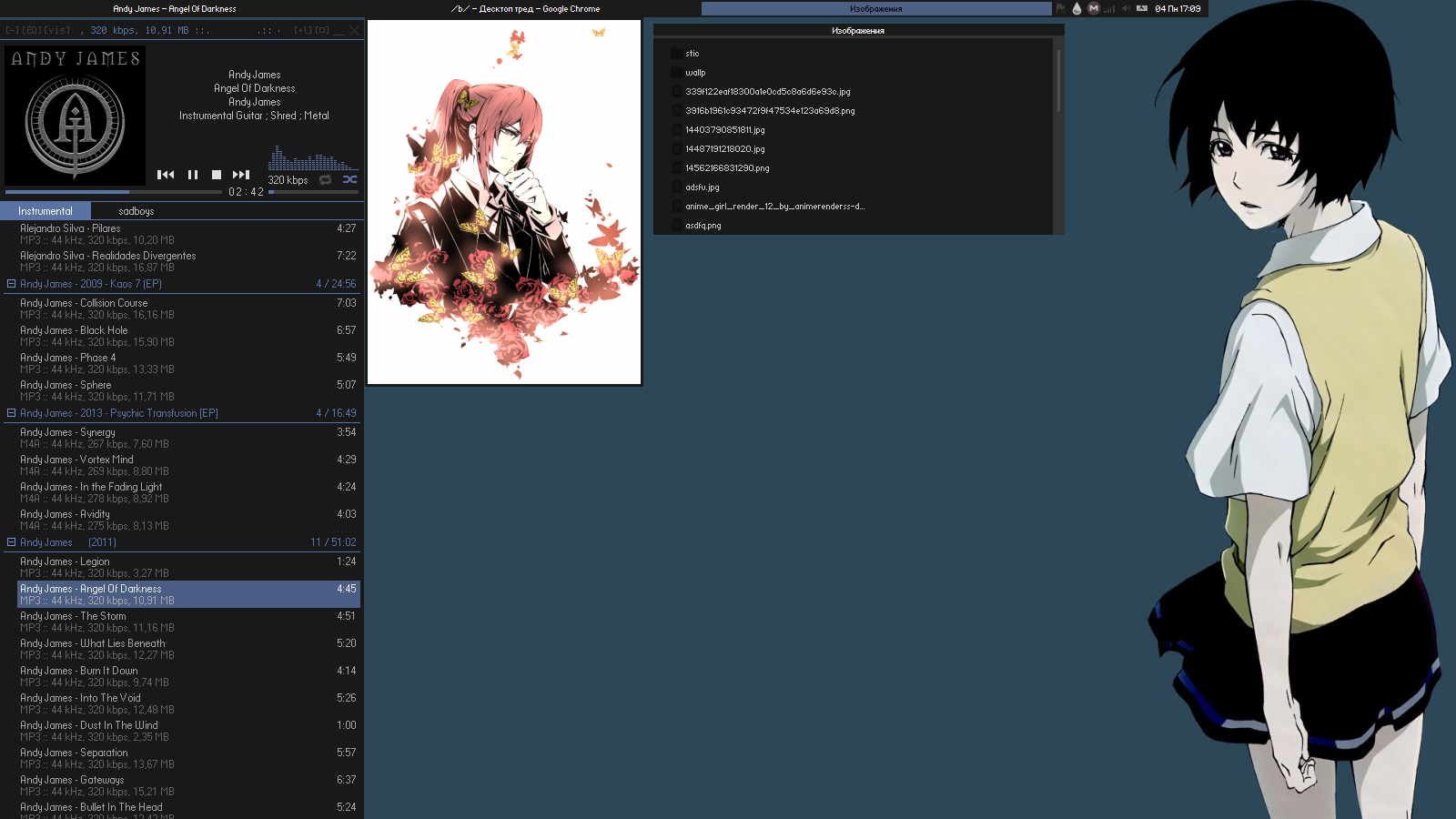
Task: Close the music player with X
Action: coord(355,30)
